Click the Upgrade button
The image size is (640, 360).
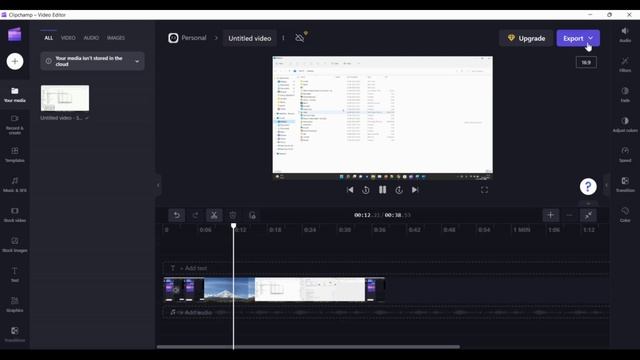526,38
